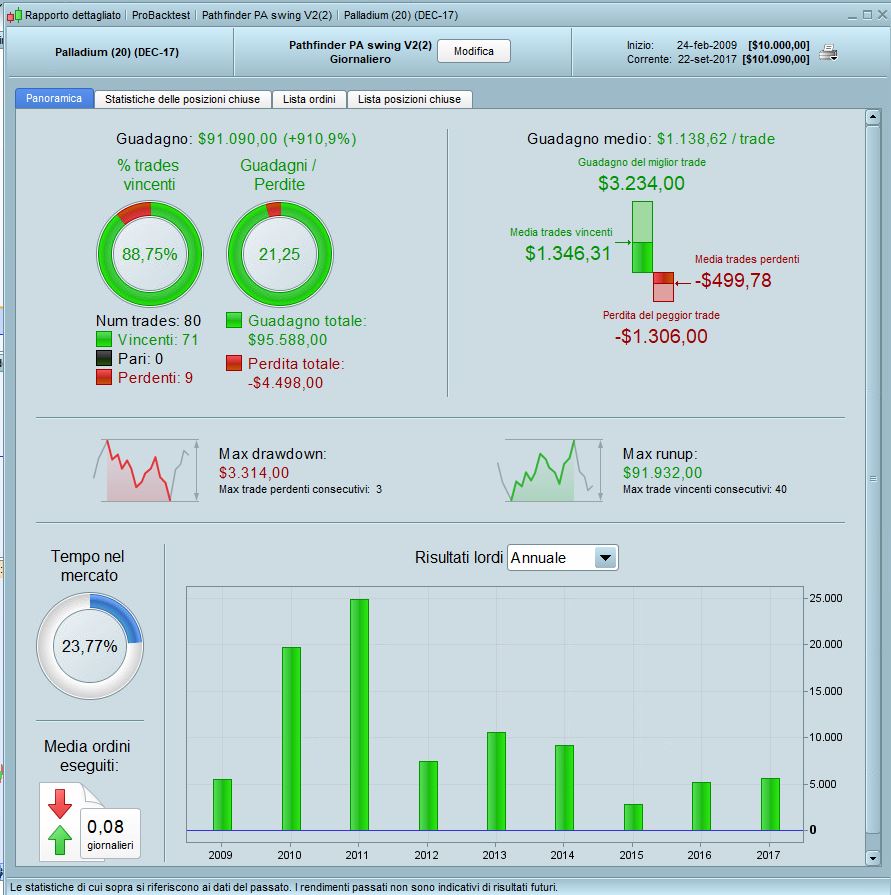Click the green Vincenti legend swatch
This screenshot has width=891, height=895.
[104, 340]
